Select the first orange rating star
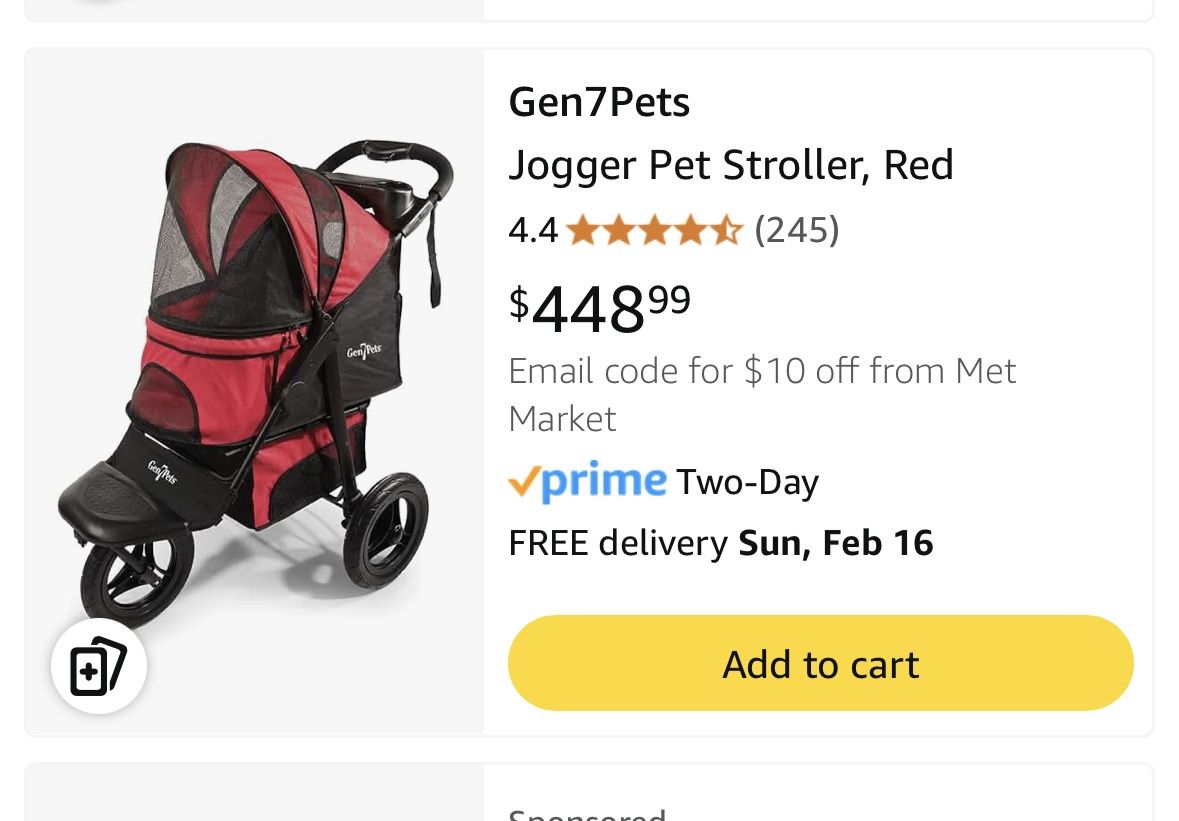1179x821 pixels. pyautogui.click(x=583, y=229)
